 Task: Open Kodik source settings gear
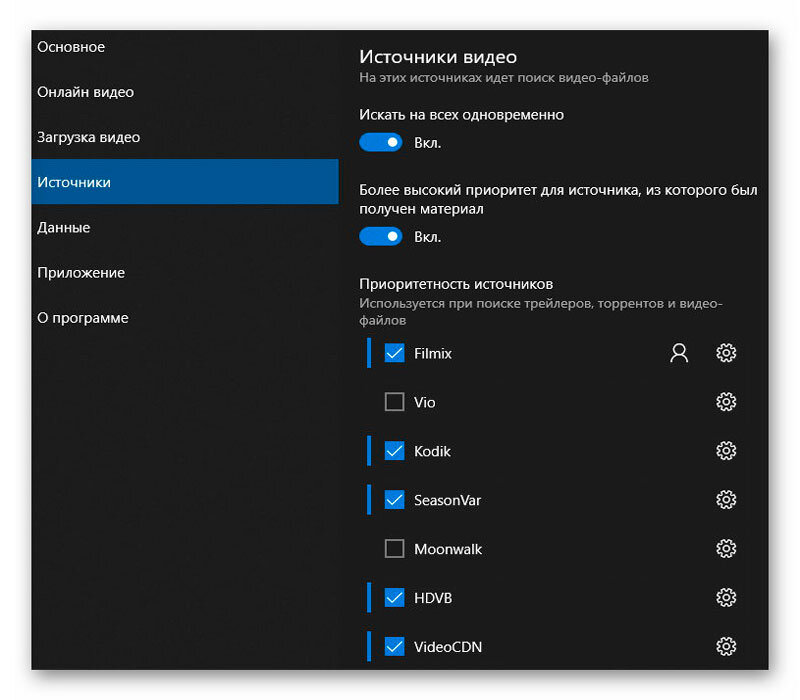point(726,451)
